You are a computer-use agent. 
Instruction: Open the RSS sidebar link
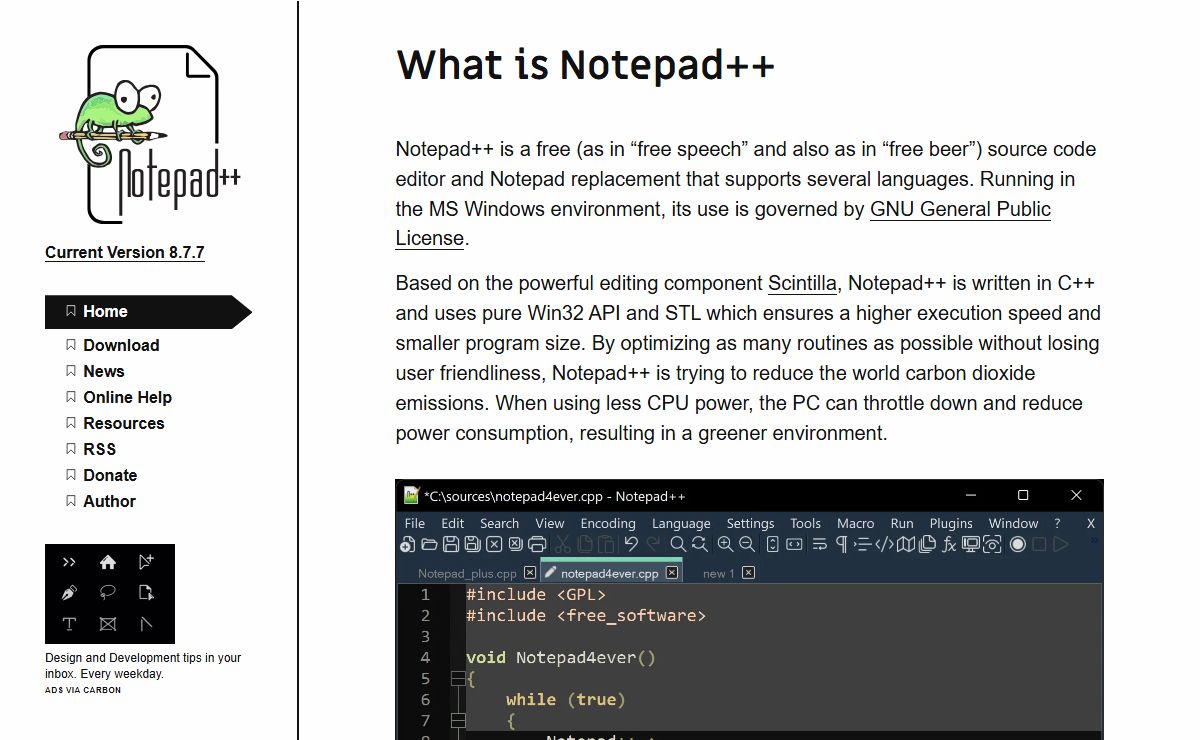99,449
